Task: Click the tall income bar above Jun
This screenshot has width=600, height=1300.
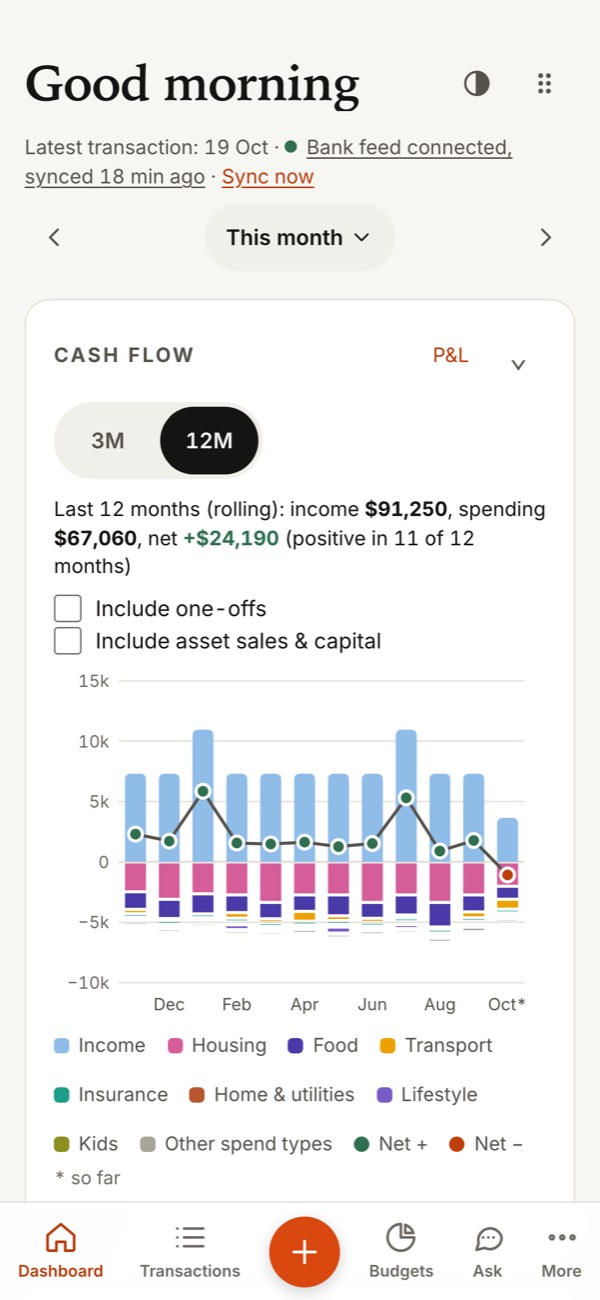Action: 406,796
